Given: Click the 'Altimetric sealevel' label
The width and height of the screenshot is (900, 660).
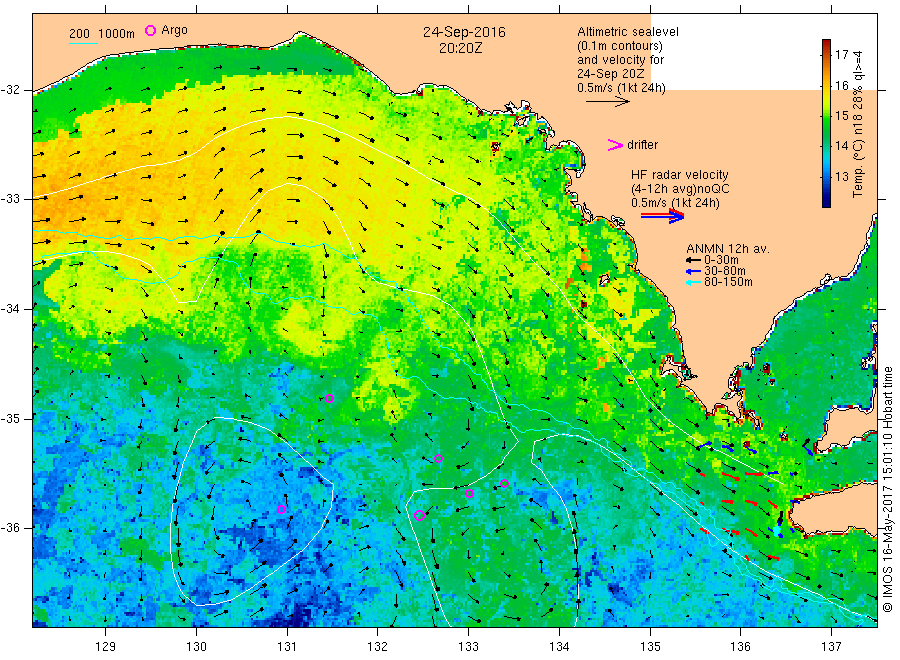Looking at the screenshot, I should click(627, 32).
